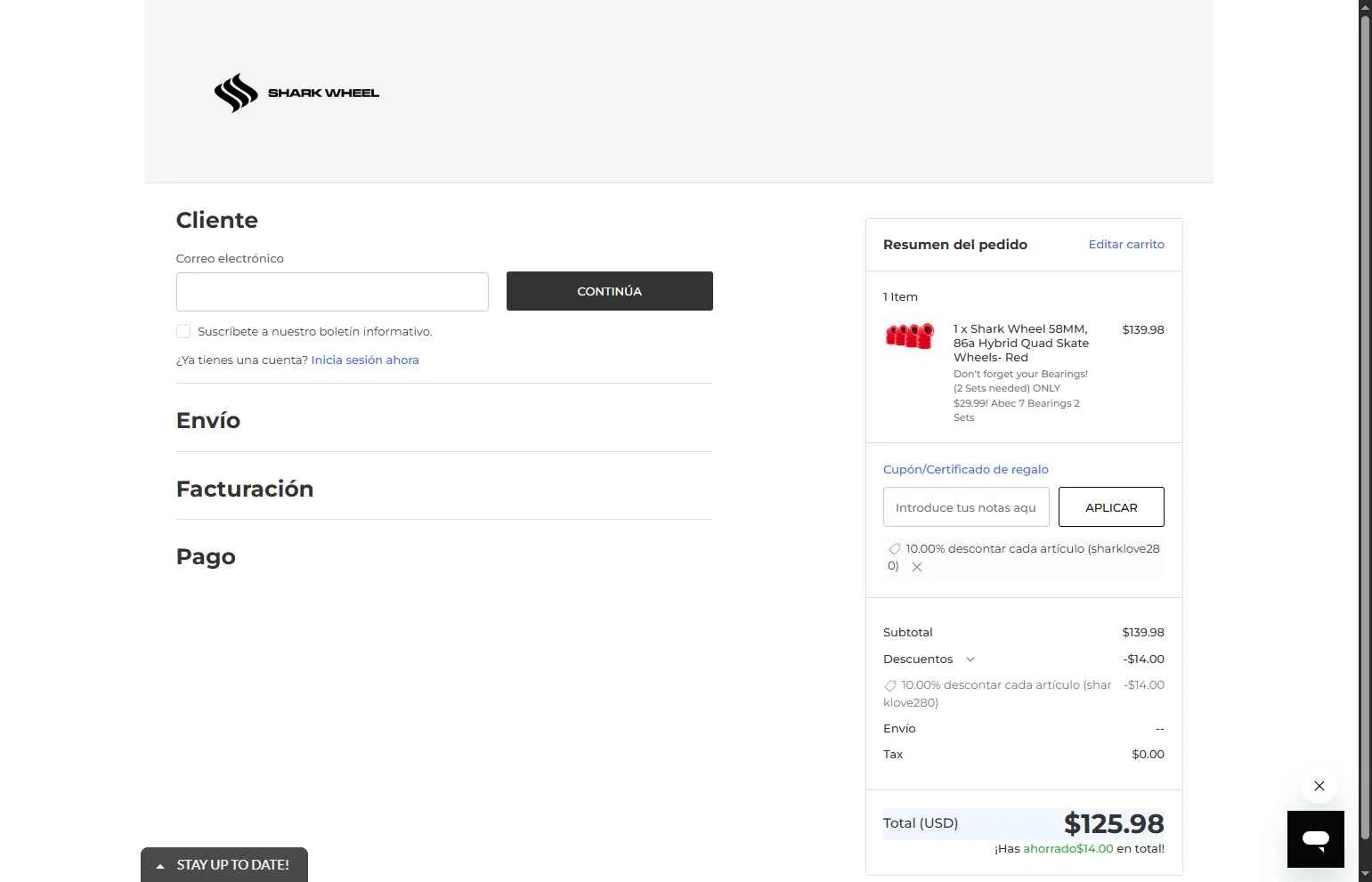
Task: Click the Shark Wheel logo
Action: click(x=296, y=93)
